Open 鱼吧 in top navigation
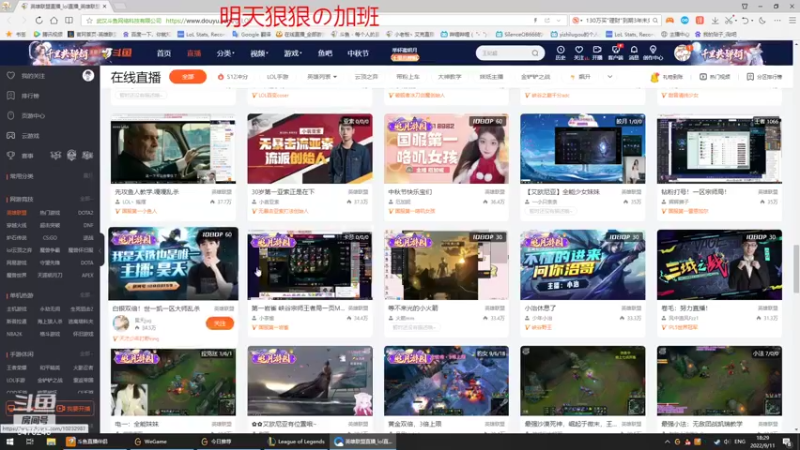800x450 pixels. click(325, 53)
